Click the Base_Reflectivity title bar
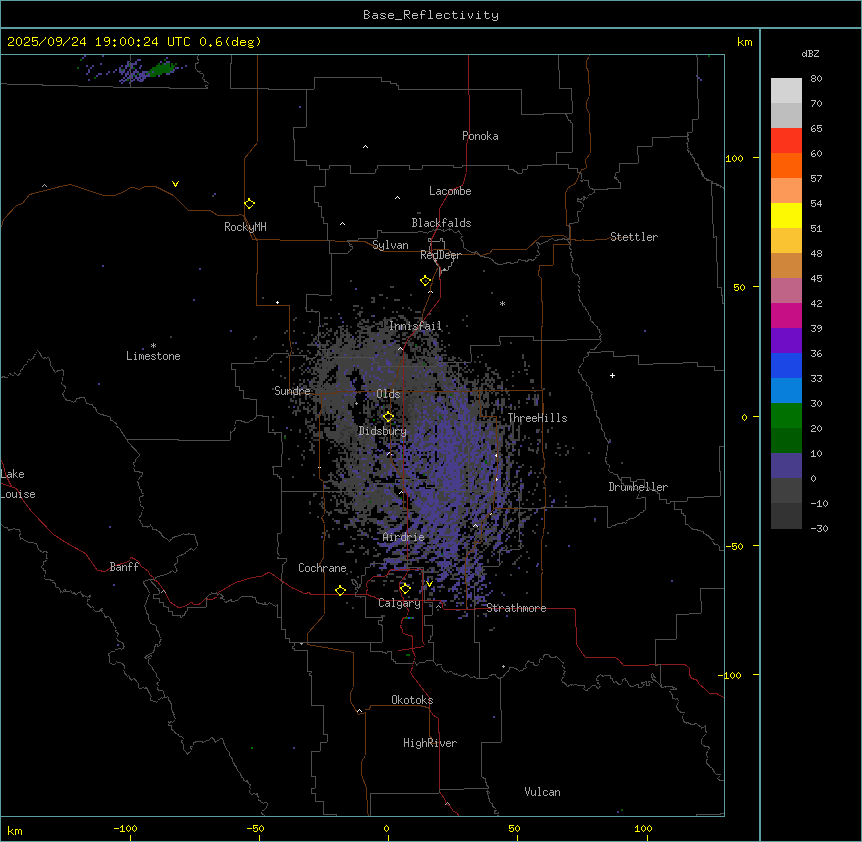The width and height of the screenshot is (862, 842). (430, 15)
